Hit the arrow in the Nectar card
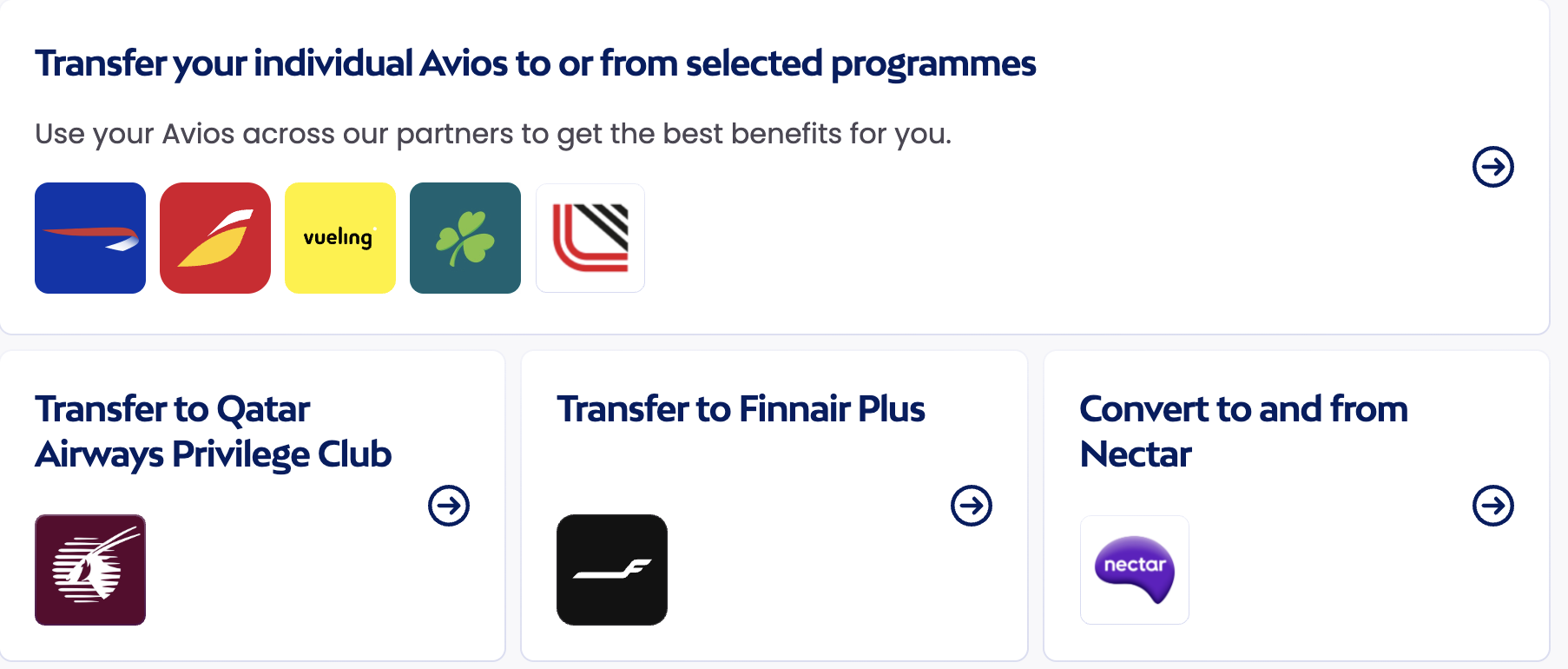This screenshot has width=1568, height=669. (1492, 506)
